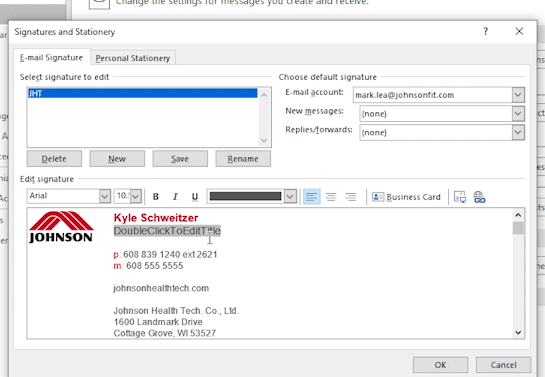
Task: Align signature text left
Action: (x=311, y=197)
